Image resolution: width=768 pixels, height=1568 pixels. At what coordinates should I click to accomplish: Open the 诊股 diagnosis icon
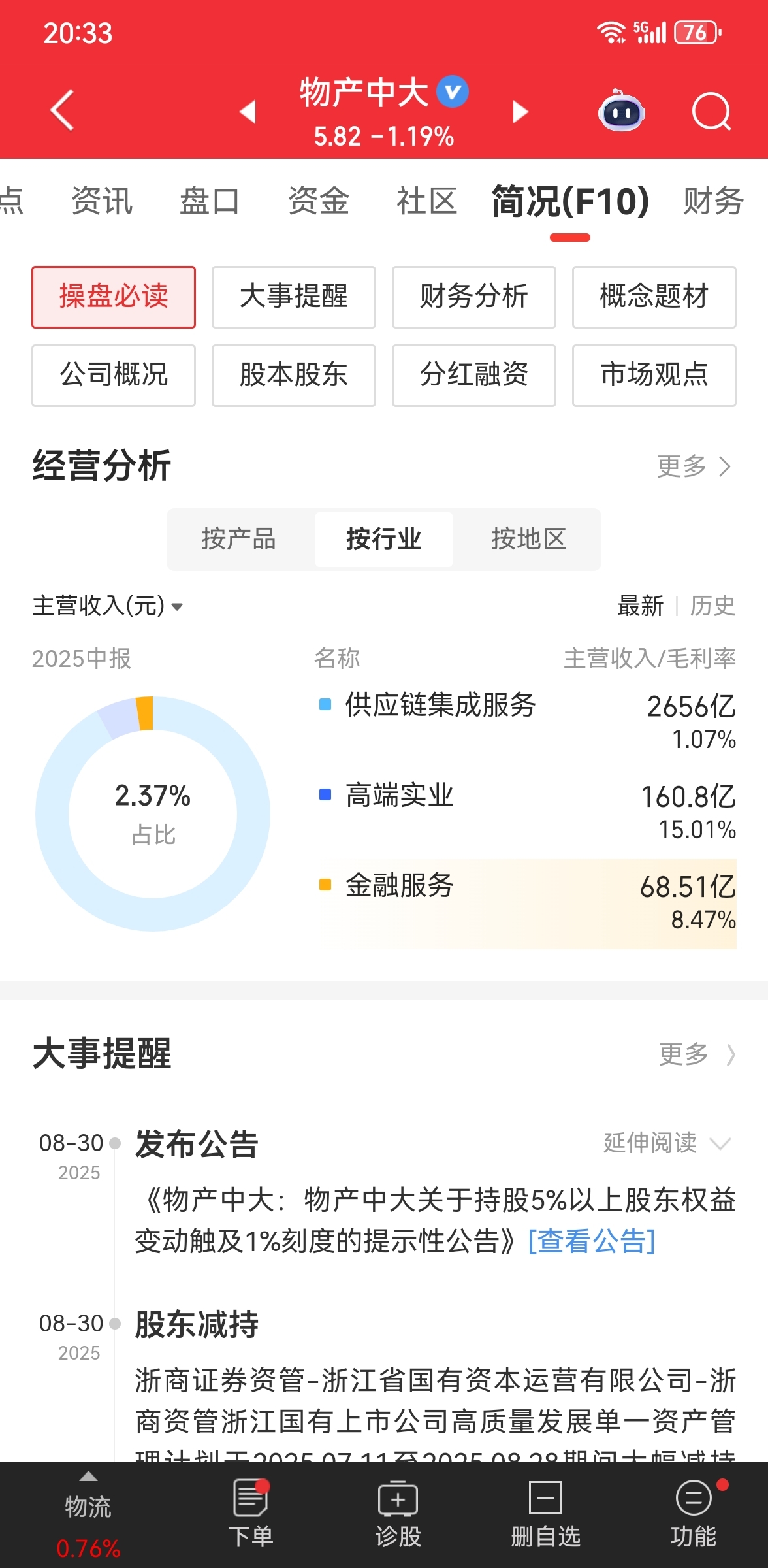point(398,1514)
